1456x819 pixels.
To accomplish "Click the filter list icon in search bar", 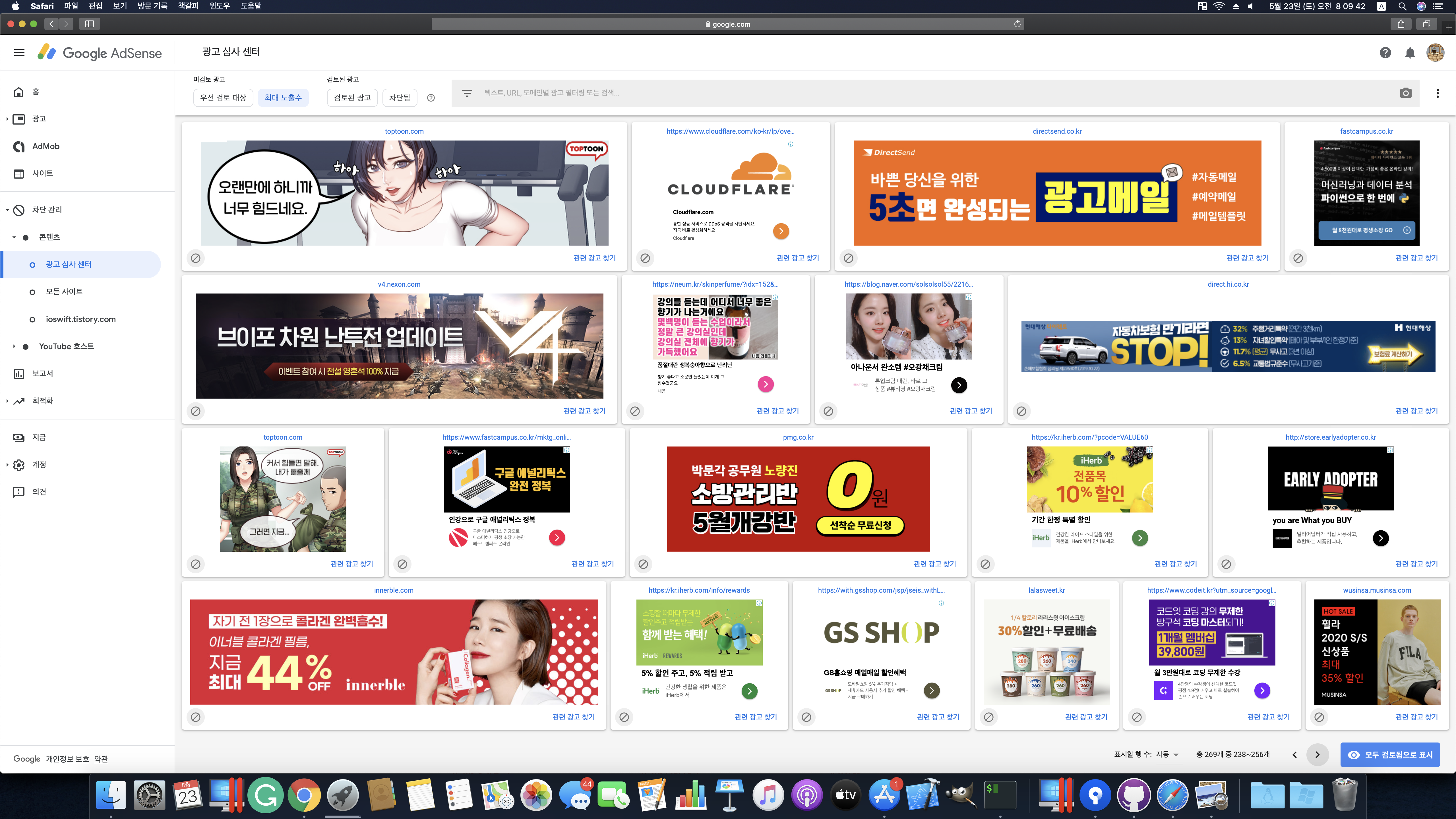I will (467, 93).
